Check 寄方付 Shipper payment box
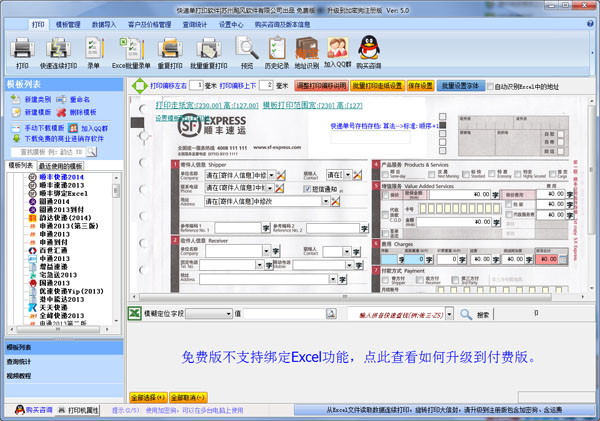 coord(386,280)
